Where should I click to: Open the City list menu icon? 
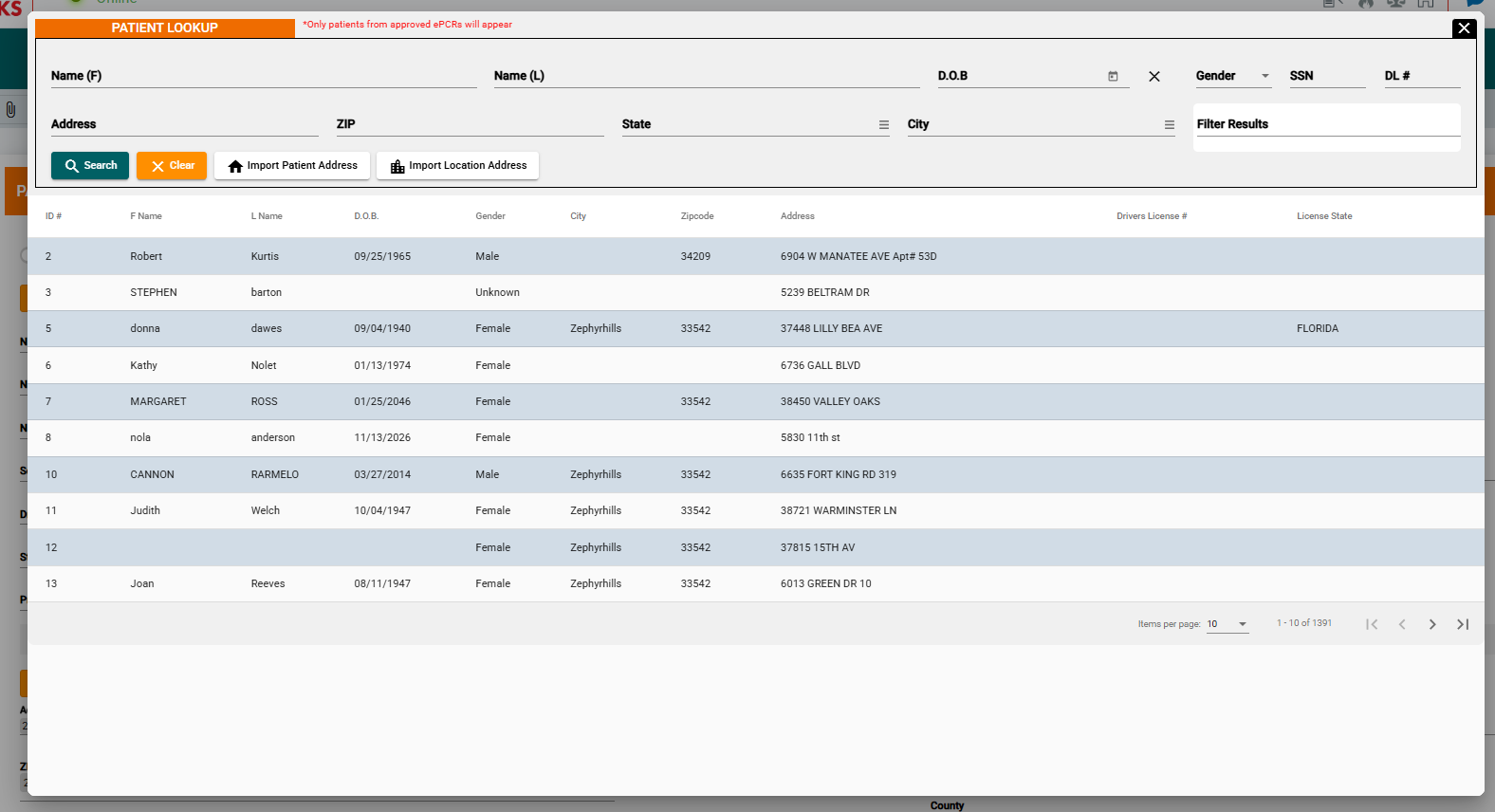(x=1169, y=124)
